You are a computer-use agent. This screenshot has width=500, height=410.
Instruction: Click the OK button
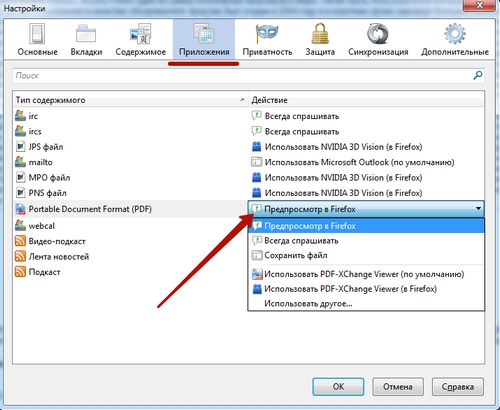click(x=338, y=387)
